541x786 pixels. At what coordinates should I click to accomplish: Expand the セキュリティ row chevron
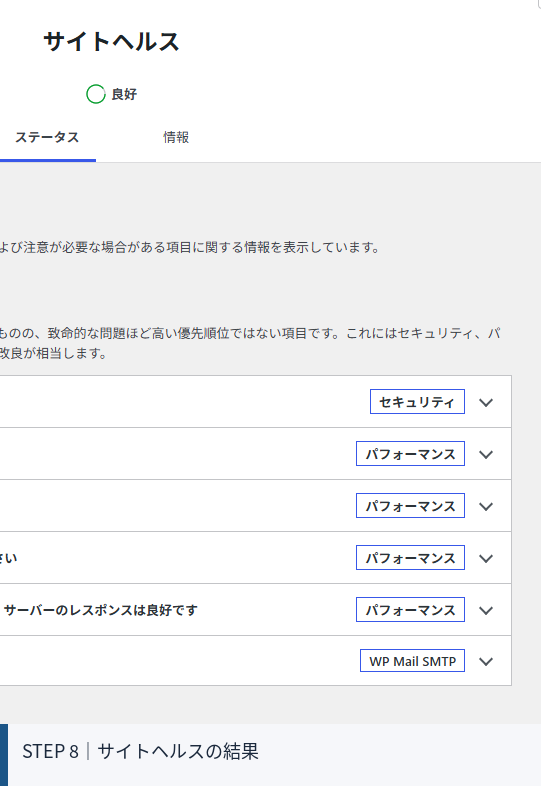tap(486, 403)
